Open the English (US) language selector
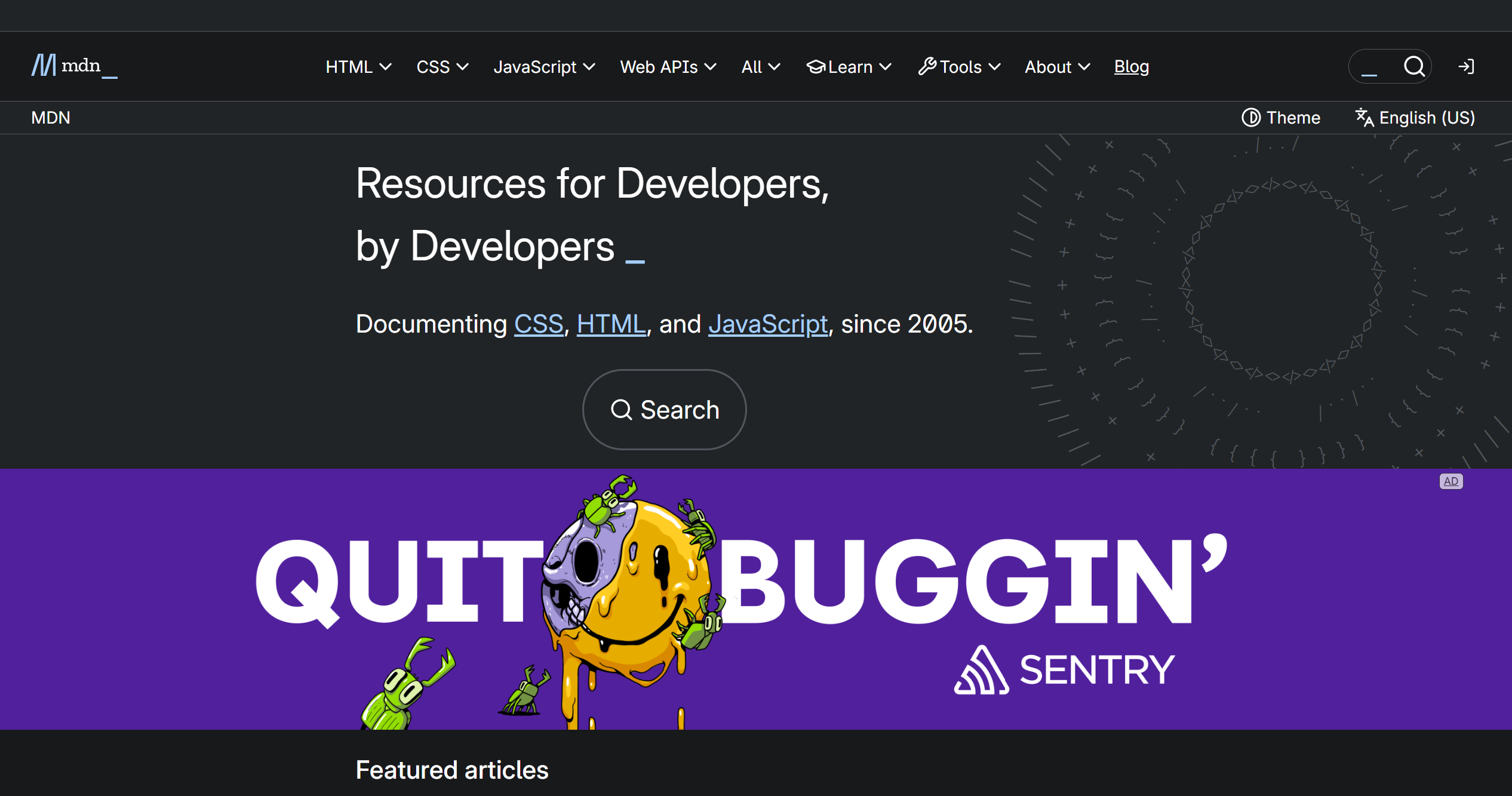 point(1415,118)
